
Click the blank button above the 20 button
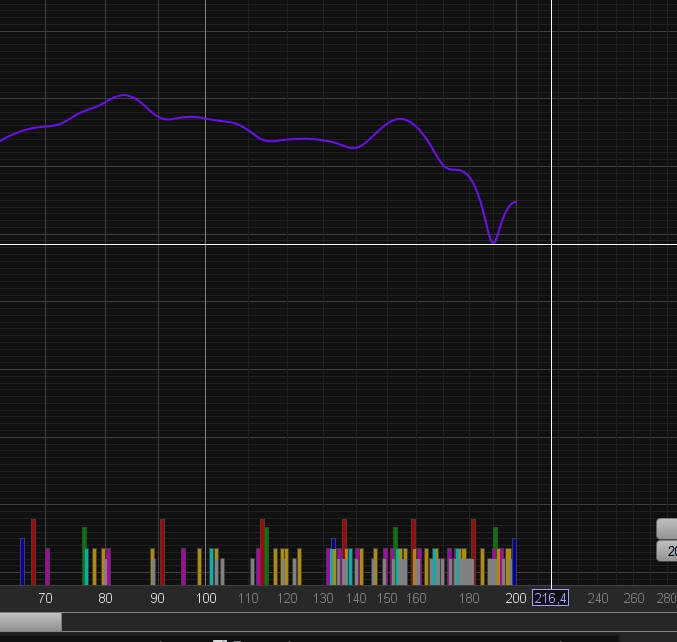668,529
